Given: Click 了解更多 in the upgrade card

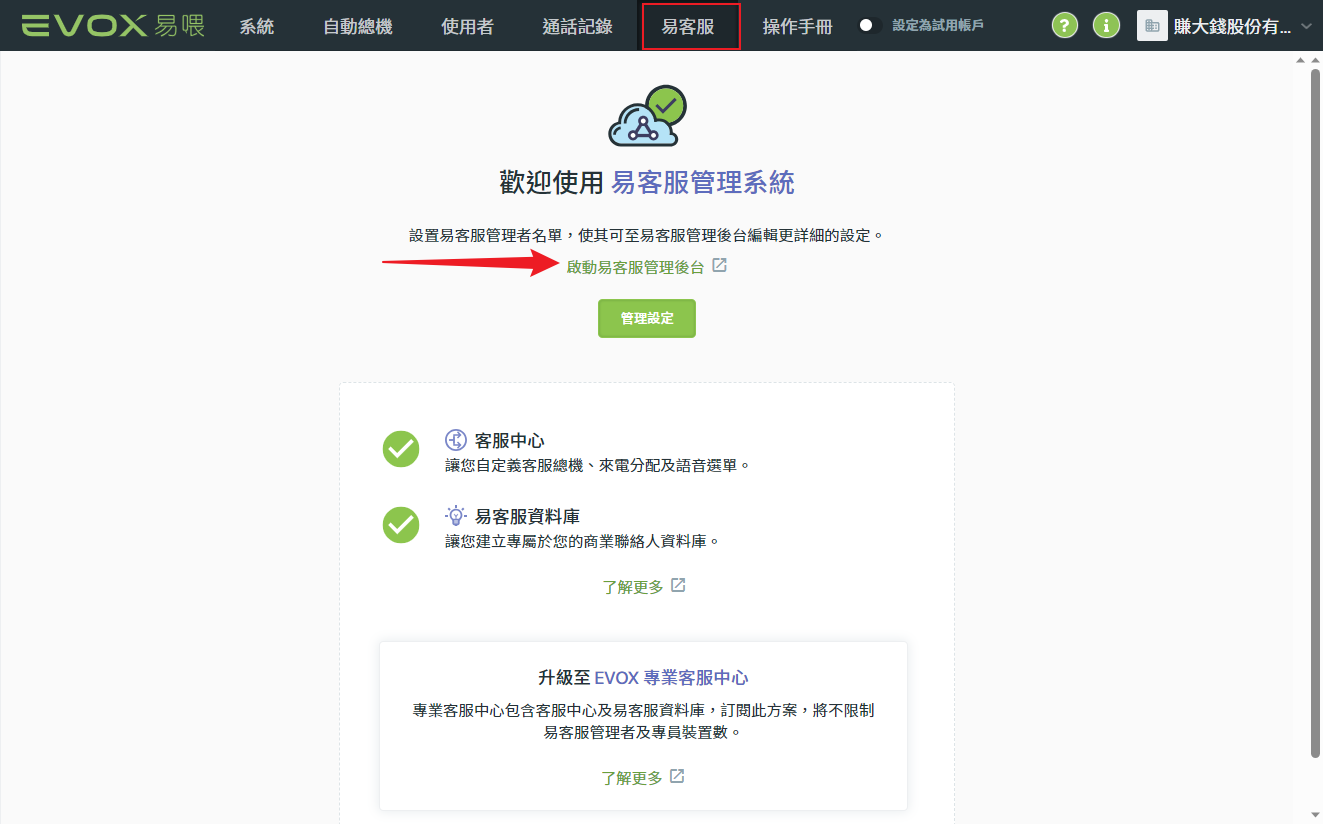Looking at the screenshot, I should click(x=632, y=778).
